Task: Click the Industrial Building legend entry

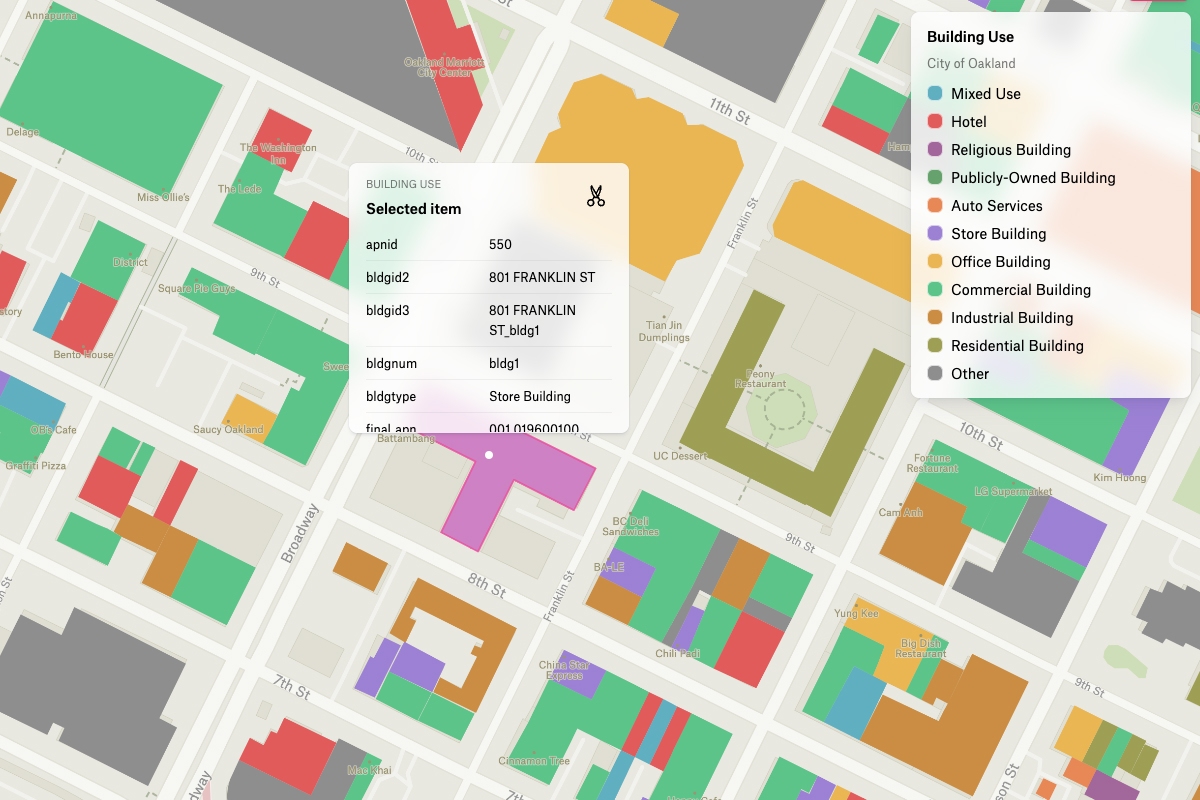Action: (x=1010, y=317)
